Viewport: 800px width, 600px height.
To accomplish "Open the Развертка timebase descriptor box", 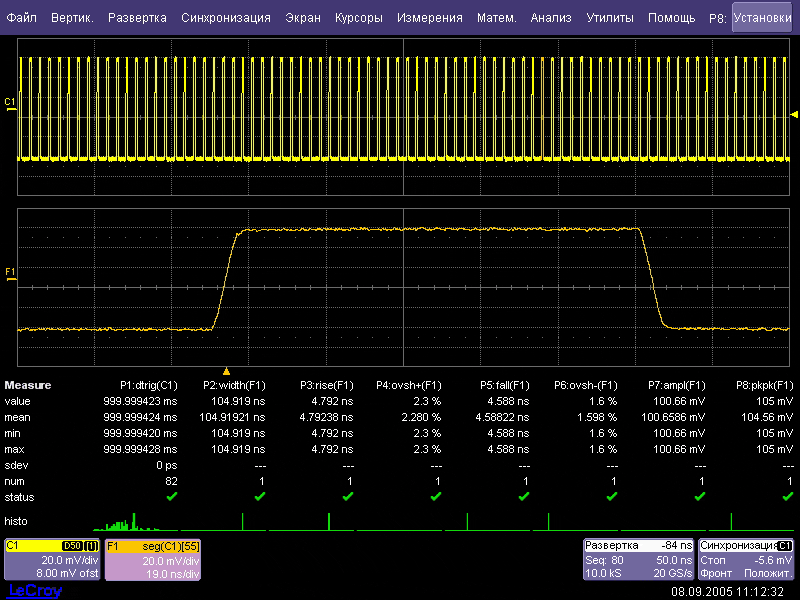I will tap(638, 560).
